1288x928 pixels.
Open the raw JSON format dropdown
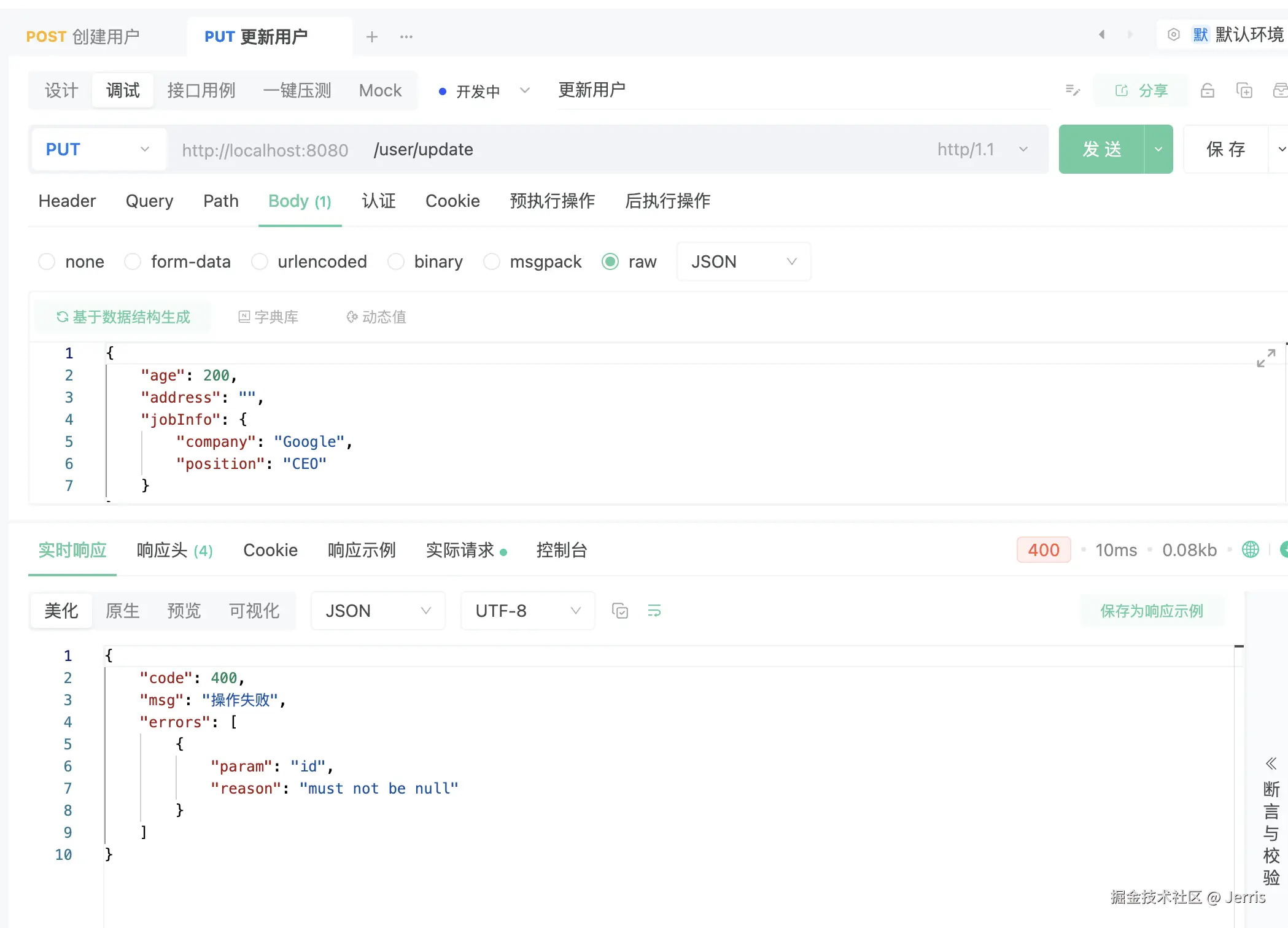coord(743,261)
